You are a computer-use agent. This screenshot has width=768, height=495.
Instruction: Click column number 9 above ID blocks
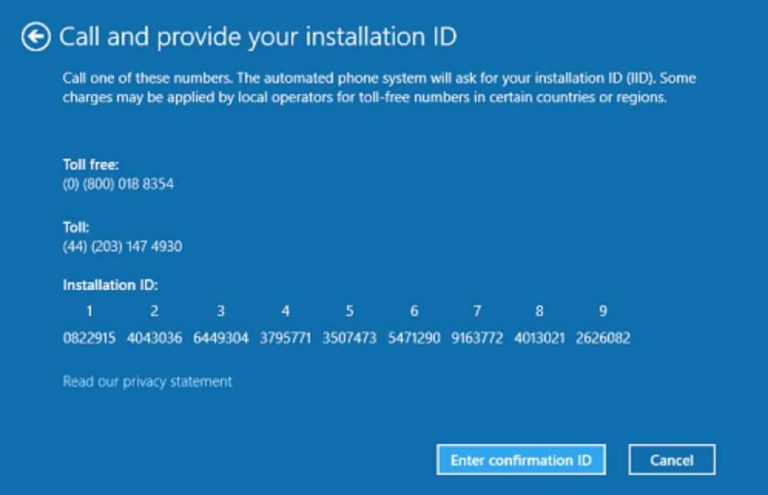pyautogui.click(x=603, y=311)
